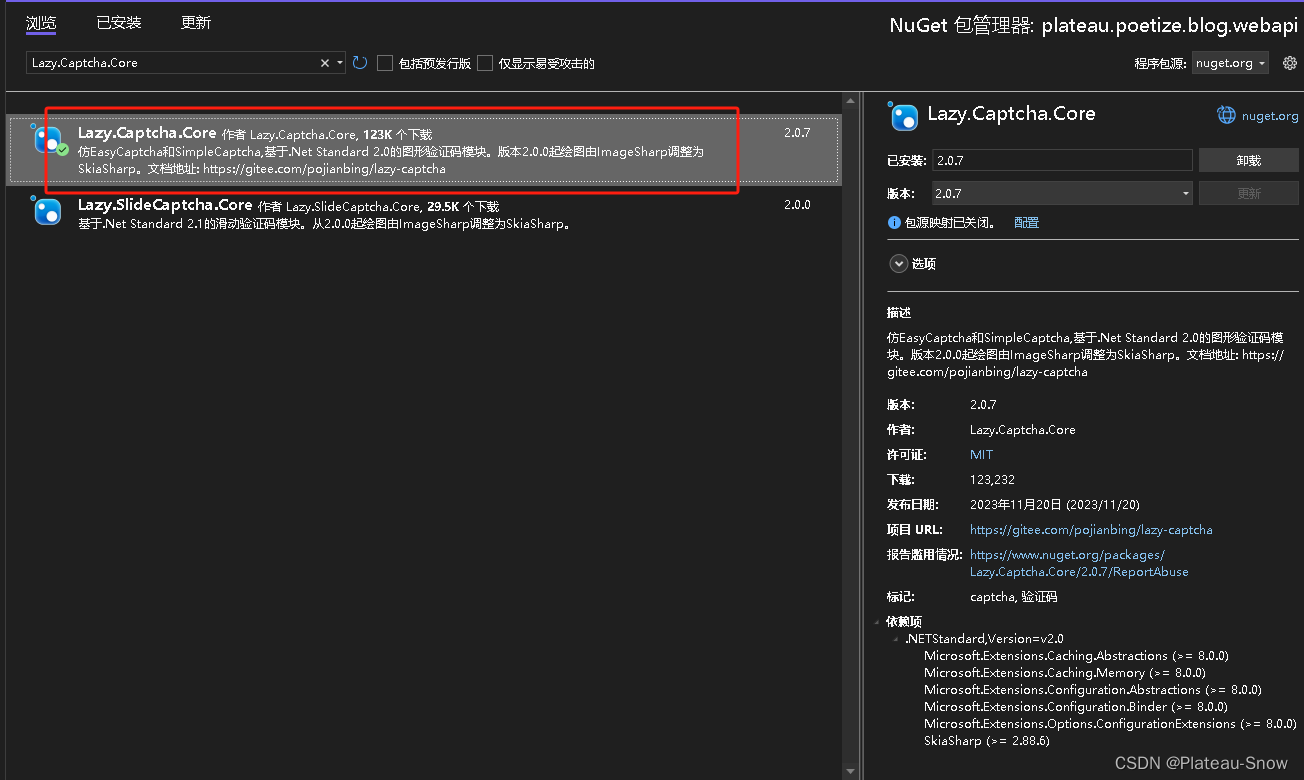Clear the search box using the X icon

324,61
